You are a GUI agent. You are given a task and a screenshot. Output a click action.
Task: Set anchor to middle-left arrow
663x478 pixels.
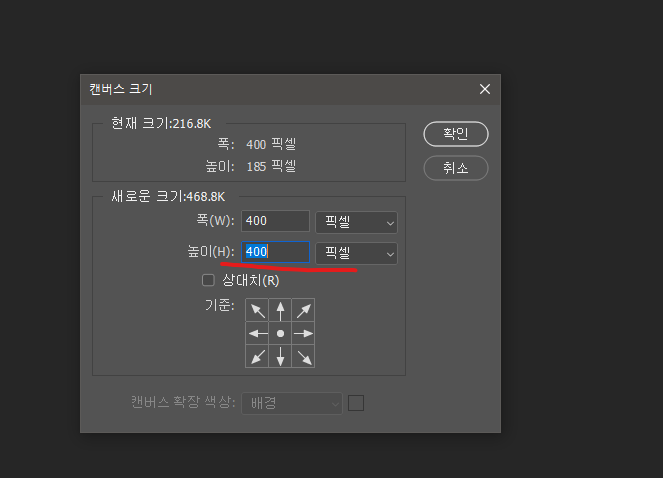click(x=257, y=333)
